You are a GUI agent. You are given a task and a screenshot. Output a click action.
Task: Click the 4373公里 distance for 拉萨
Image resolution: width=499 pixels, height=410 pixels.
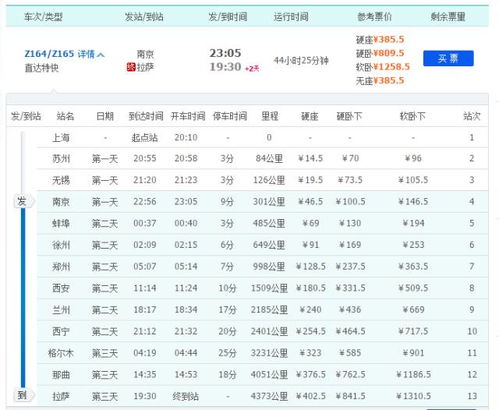(x=269, y=396)
